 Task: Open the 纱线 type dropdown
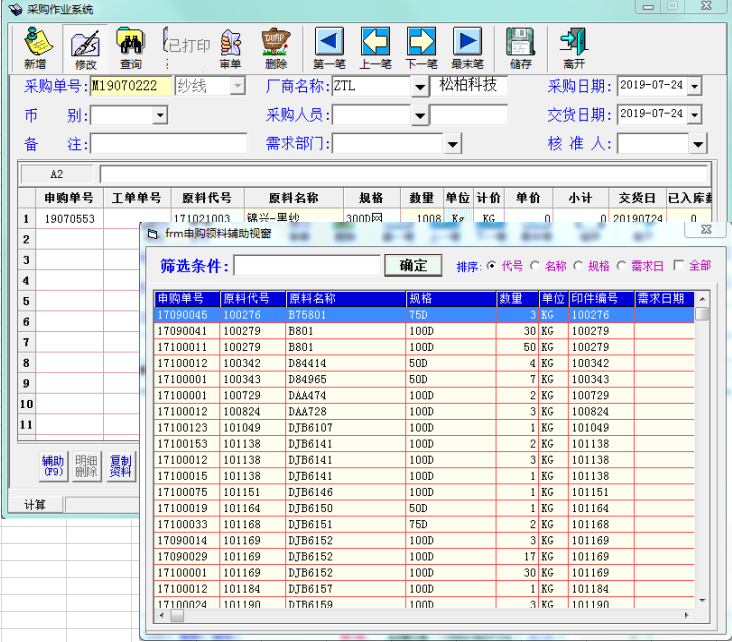(x=238, y=86)
